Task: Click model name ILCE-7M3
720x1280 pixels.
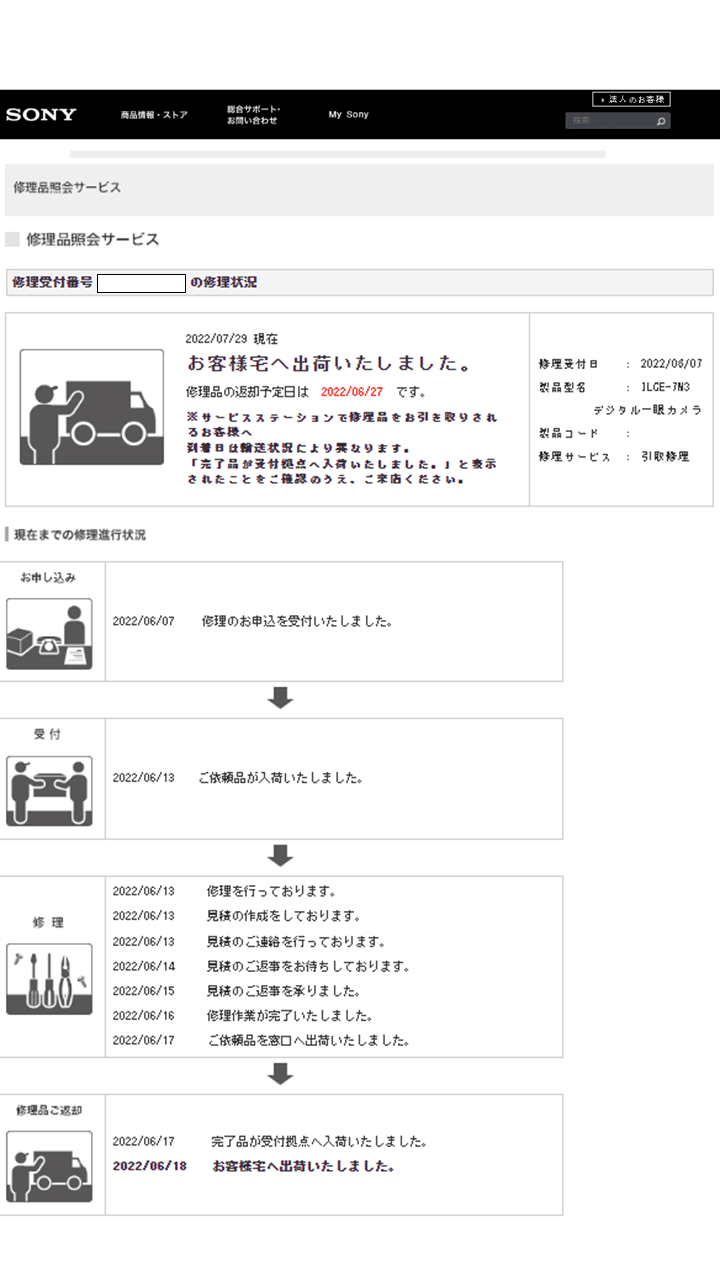Action: click(665, 387)
